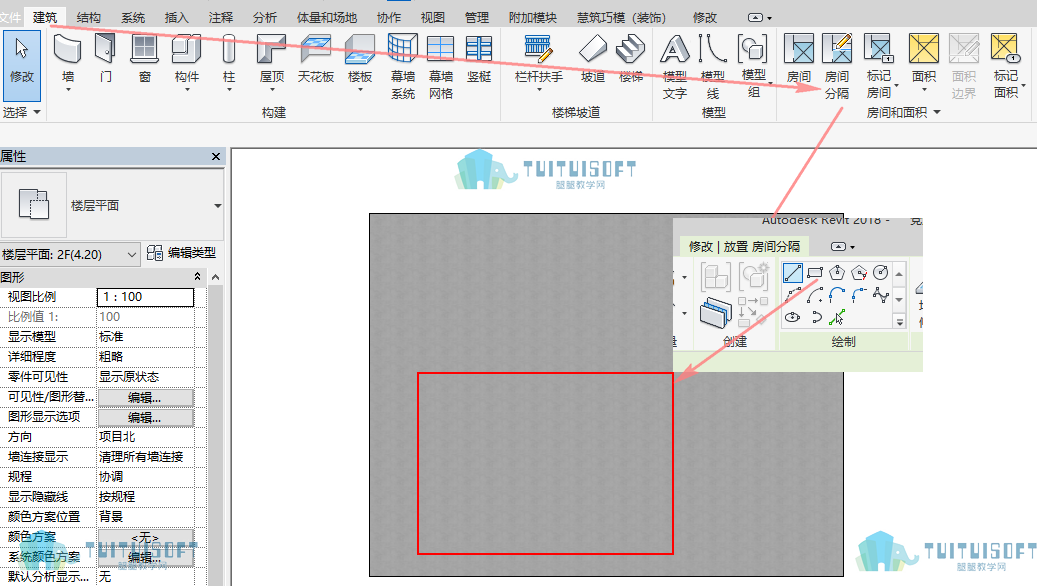Select the Circumscribed Polygon draw tool

point(858,272)
